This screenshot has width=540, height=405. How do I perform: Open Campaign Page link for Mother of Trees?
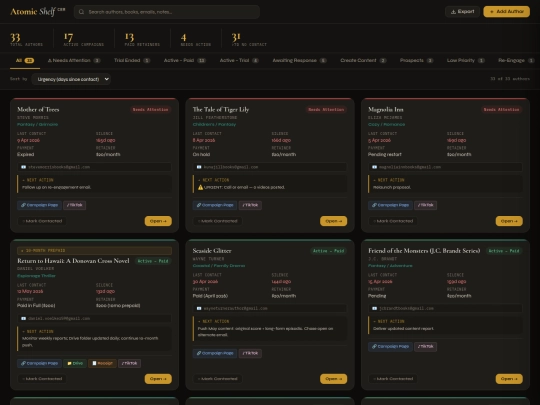(39, 205)
